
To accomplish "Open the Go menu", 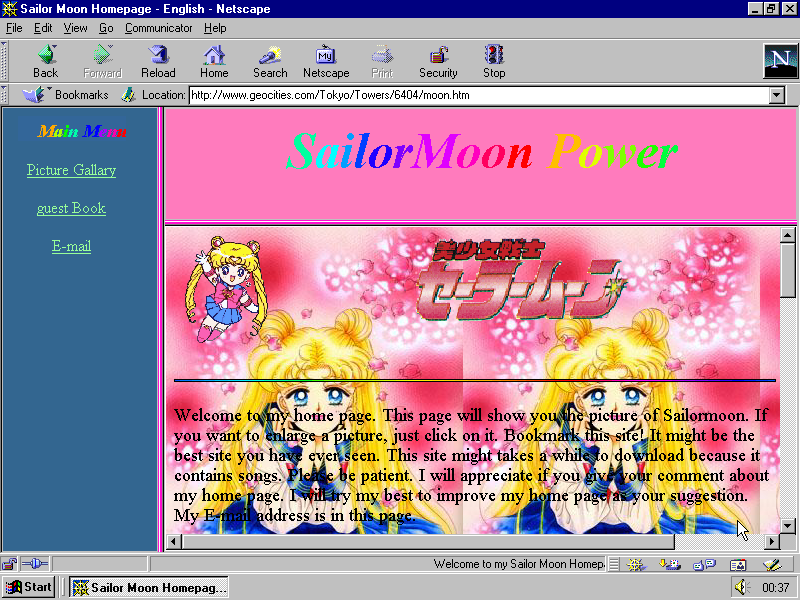I will coord(106,28).
